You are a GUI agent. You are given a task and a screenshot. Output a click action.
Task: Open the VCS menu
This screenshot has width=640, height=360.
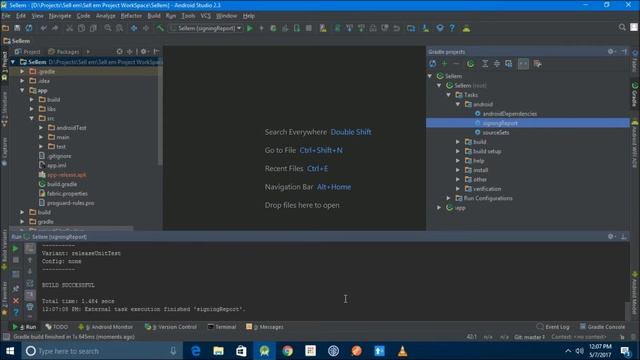(x=205, y=16)
